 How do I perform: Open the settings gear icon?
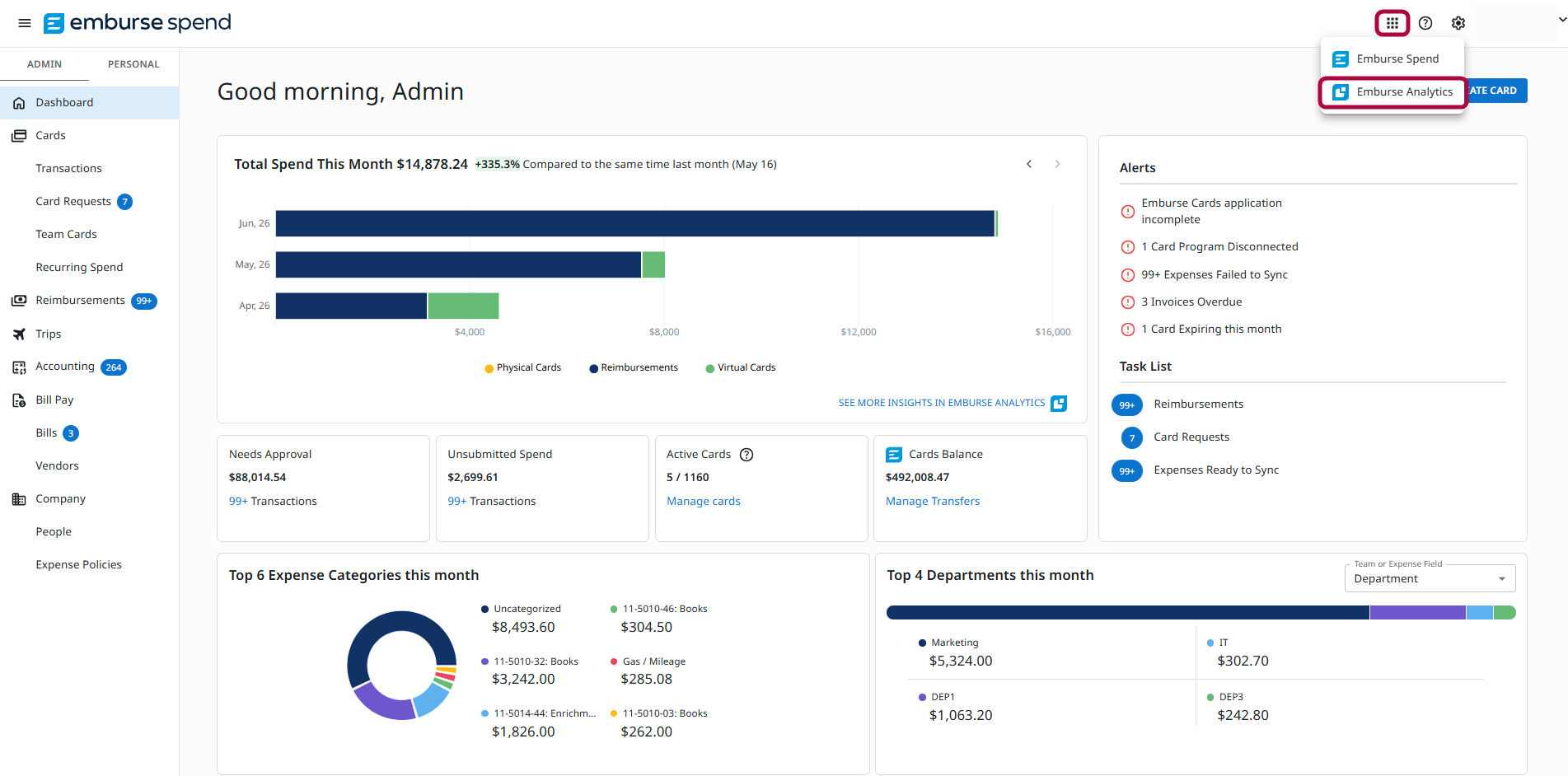(x=1458, y=23)
